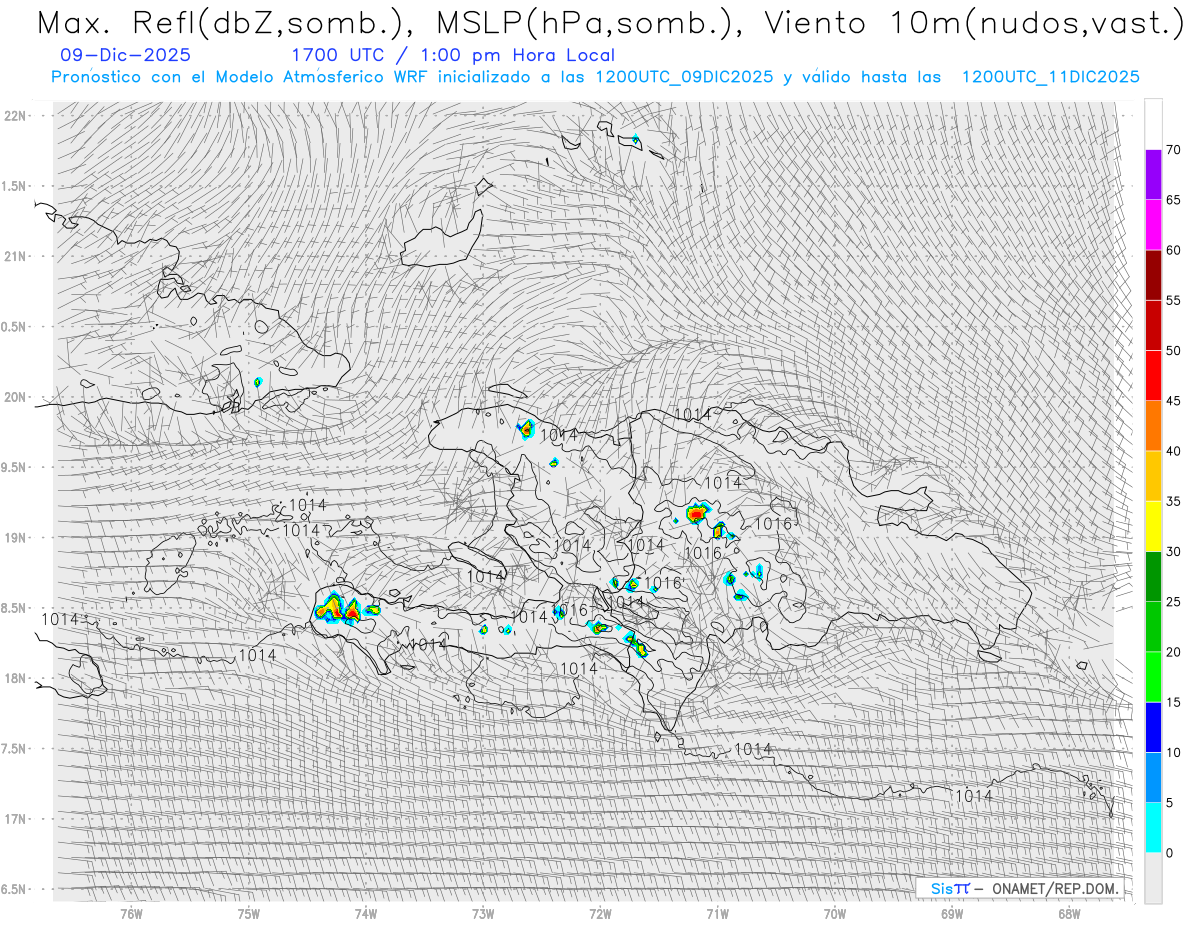This screenshot has height=927, width=1200.
Task: Click the '73W' longitude label
Action: click(483, 914)
